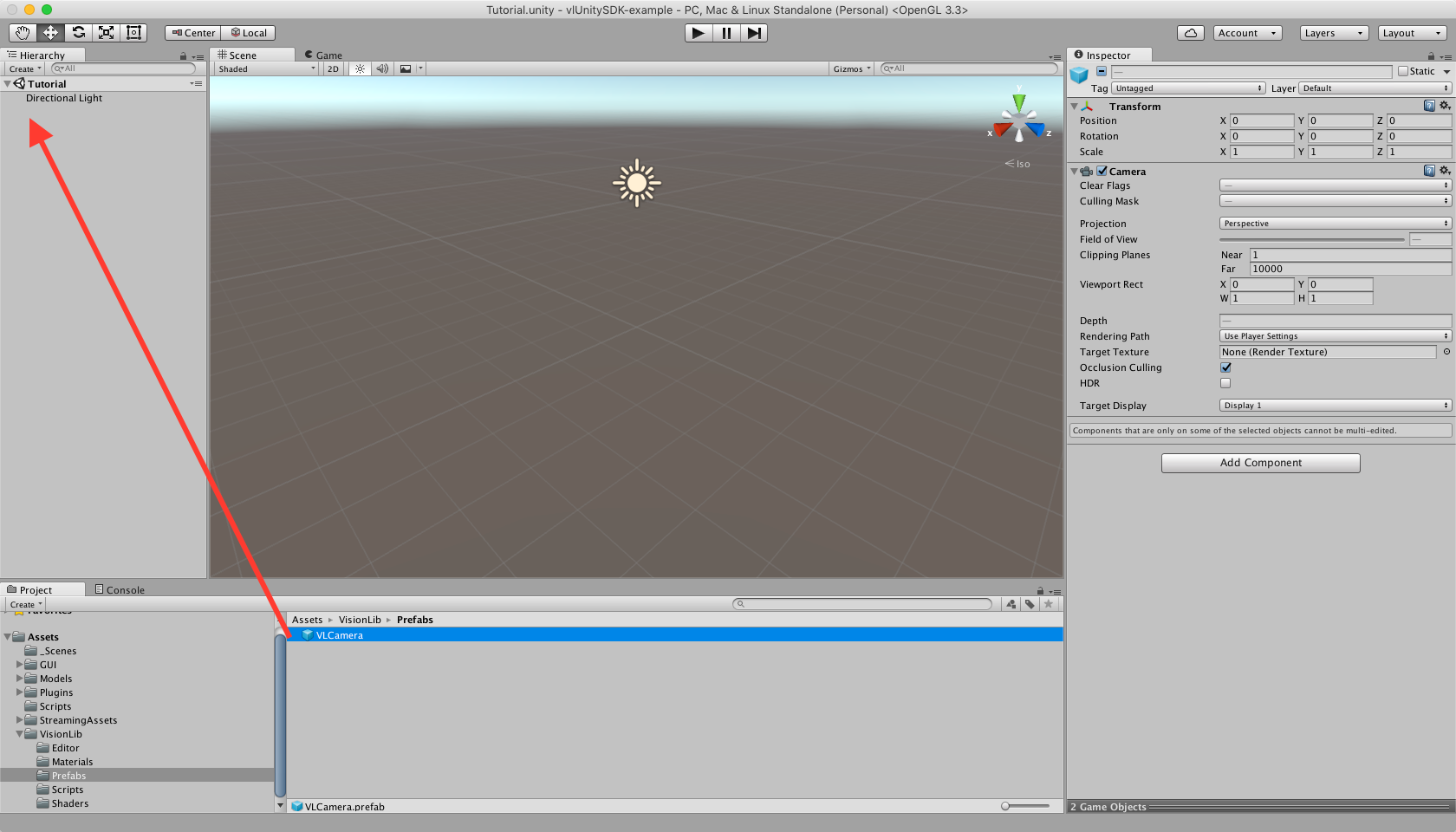
Task: Toggle scene audio speaker icon
Action: coord(382,69)
